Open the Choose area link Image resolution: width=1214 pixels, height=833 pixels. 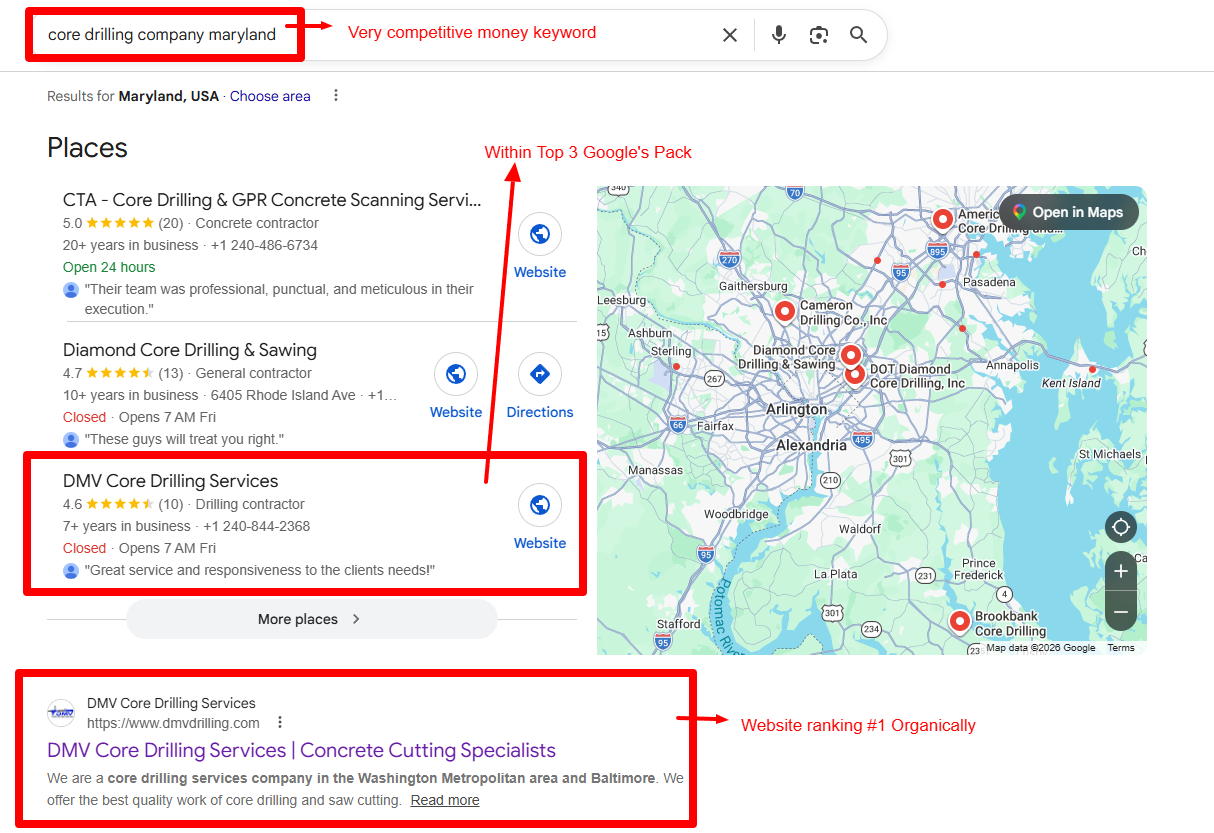tap(270, 97)
